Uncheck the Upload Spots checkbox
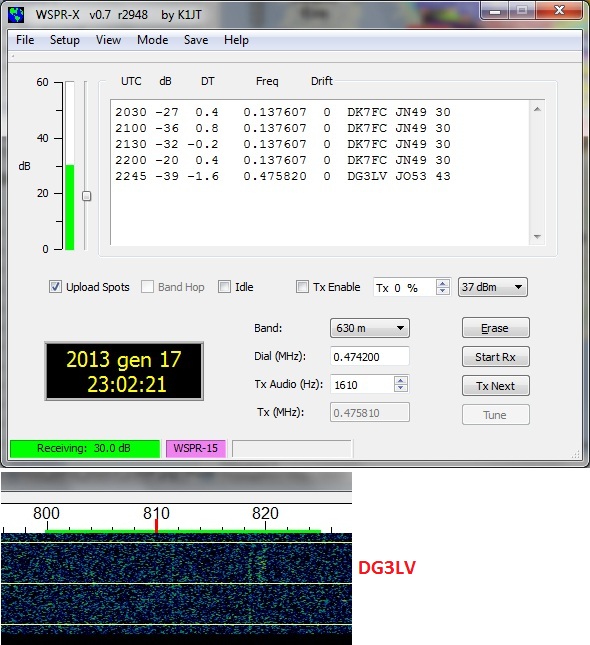Viewport: 590px width, 645px height. pyautogui.click(x=55, y=287)
